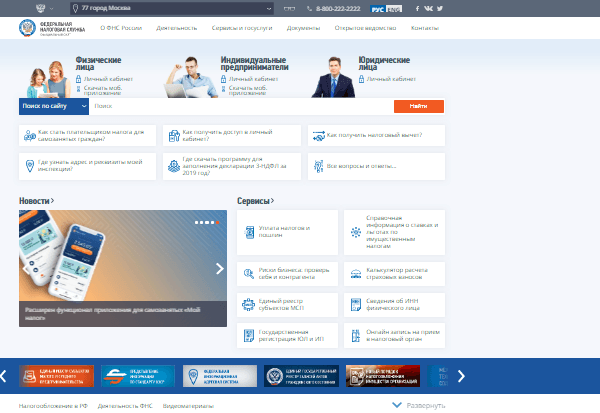Open the 'Уплата налогов и пошлин' service icon
This screenshot has width=600, height=413.
click(249, 230)
